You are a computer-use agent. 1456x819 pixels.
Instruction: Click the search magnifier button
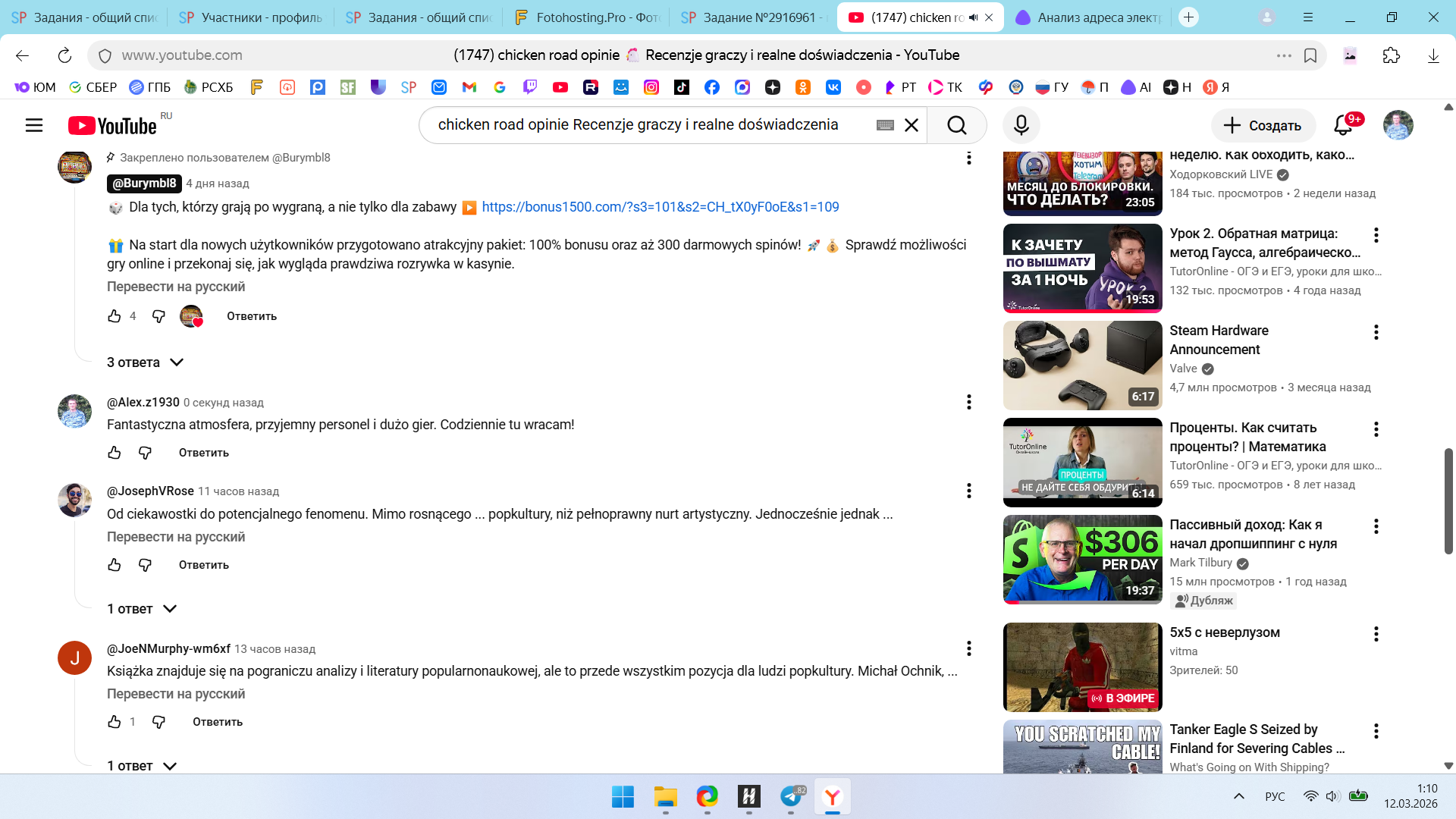956,125
